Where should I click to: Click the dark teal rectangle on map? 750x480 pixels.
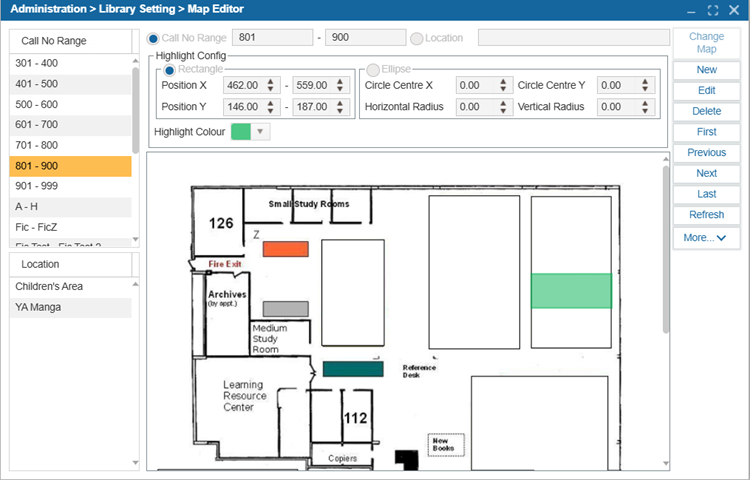click(x=353, y=369)
